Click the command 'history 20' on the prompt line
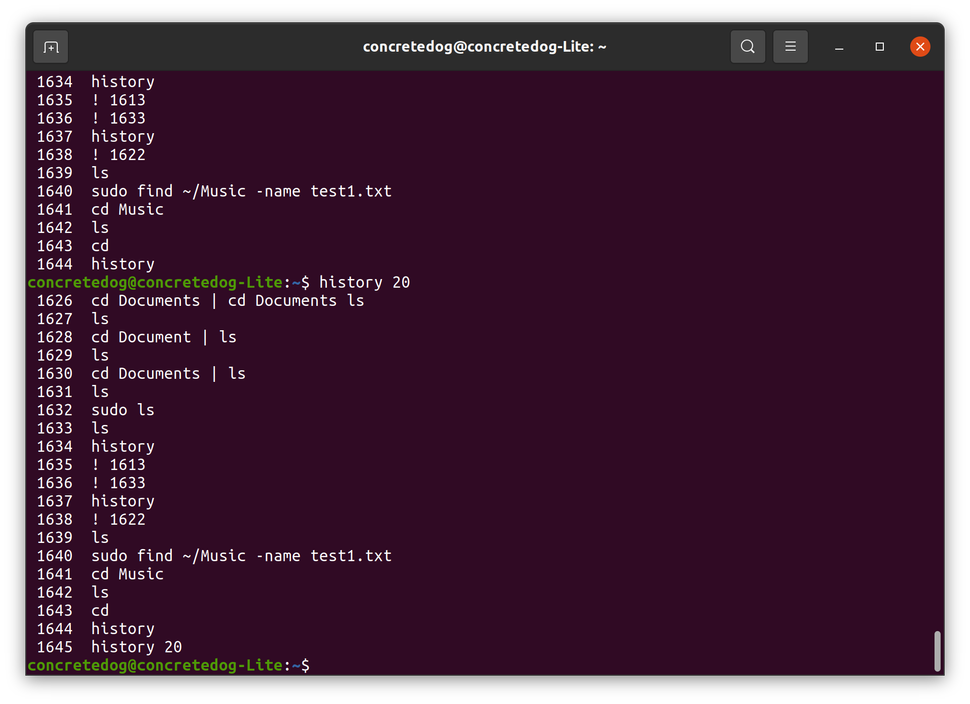The height and width of the screenshot is (704, 970). pyautogui.click(x=364, y=282)
